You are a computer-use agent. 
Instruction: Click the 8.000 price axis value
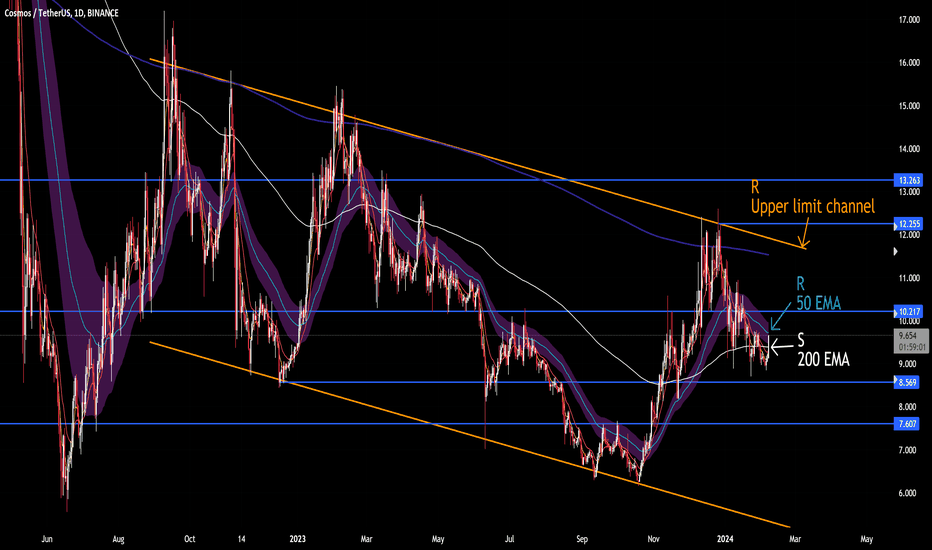(x=907, y=407)
